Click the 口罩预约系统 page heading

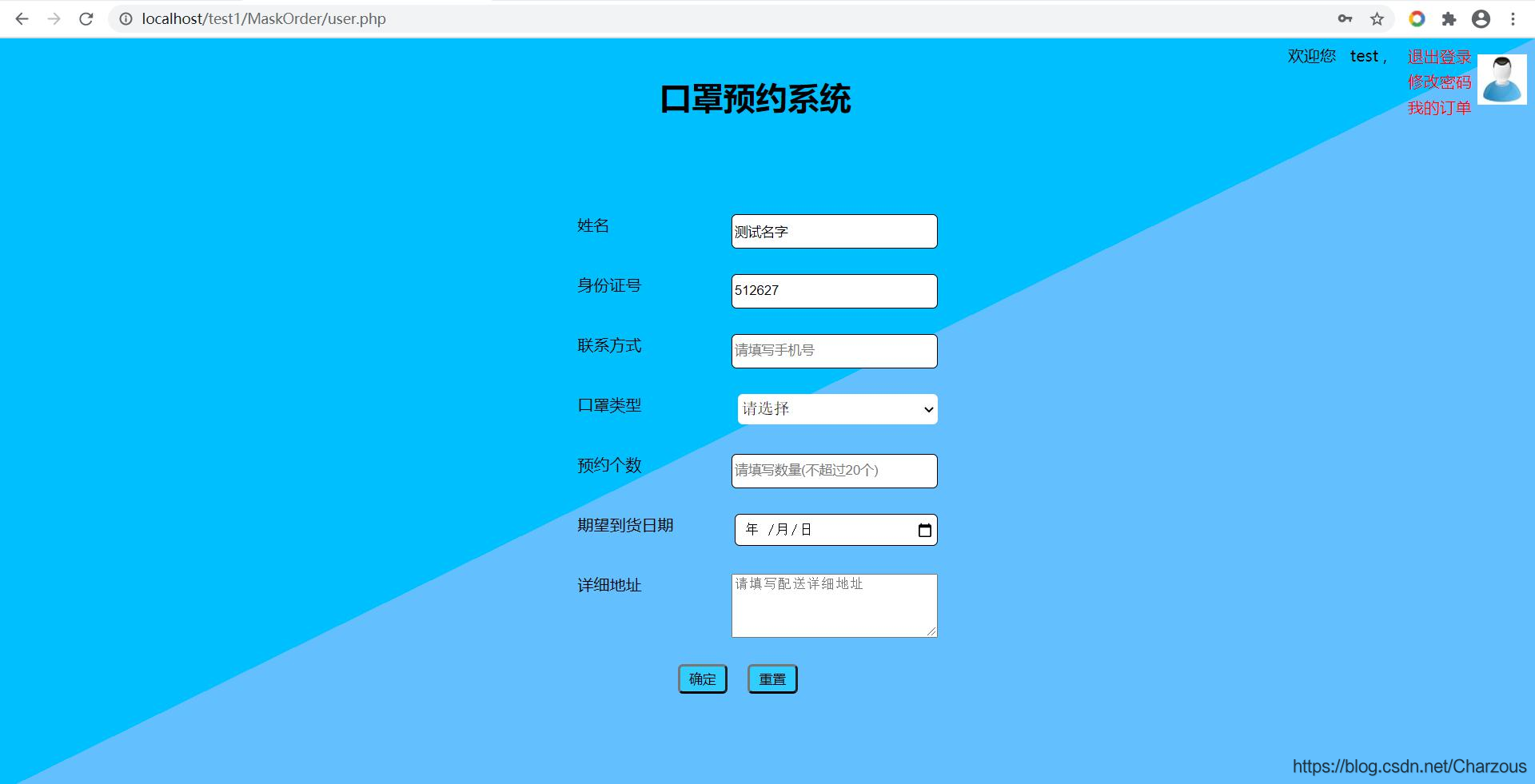(x=756, y=99)
